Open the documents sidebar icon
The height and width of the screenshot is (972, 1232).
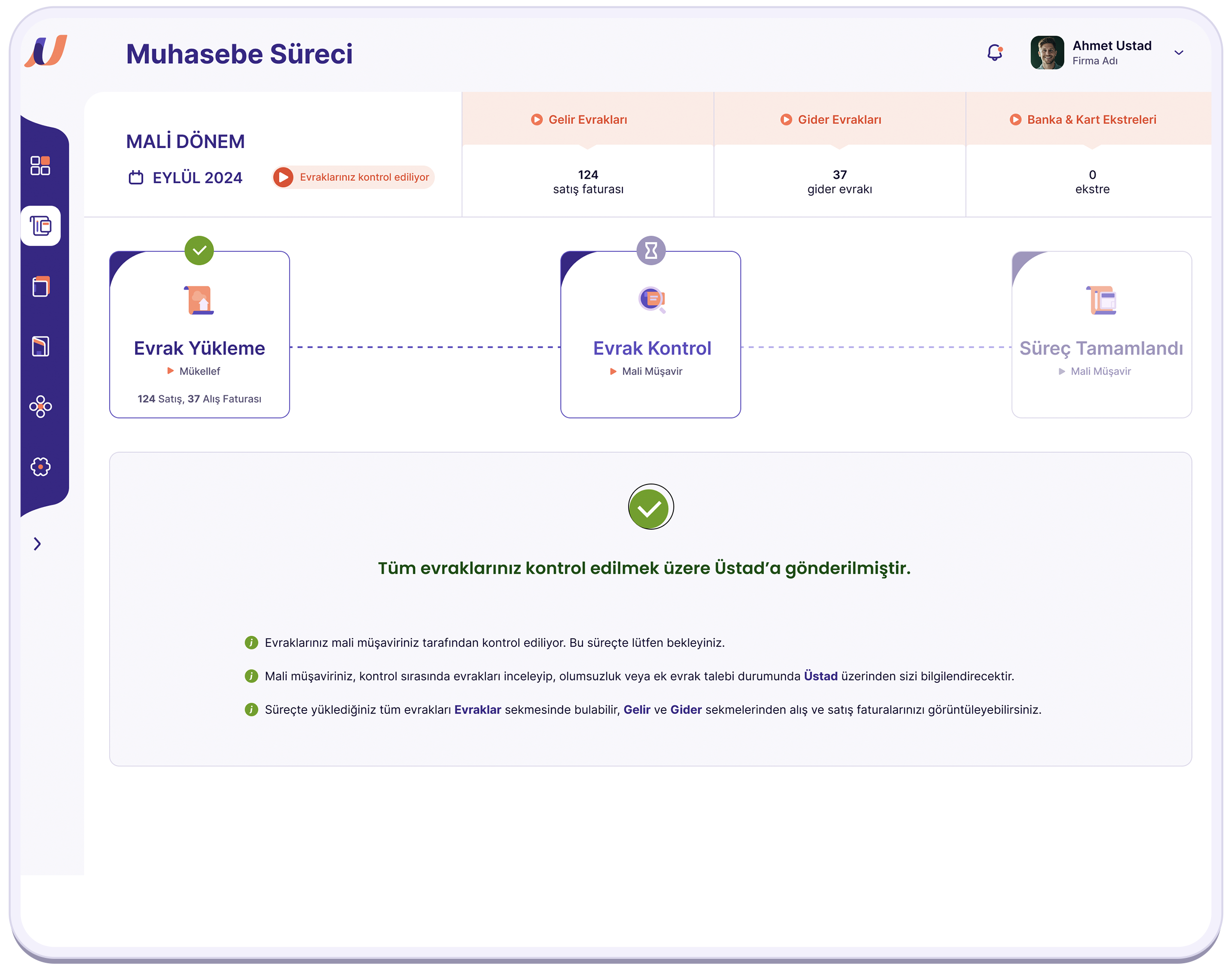tap(40, 286)
